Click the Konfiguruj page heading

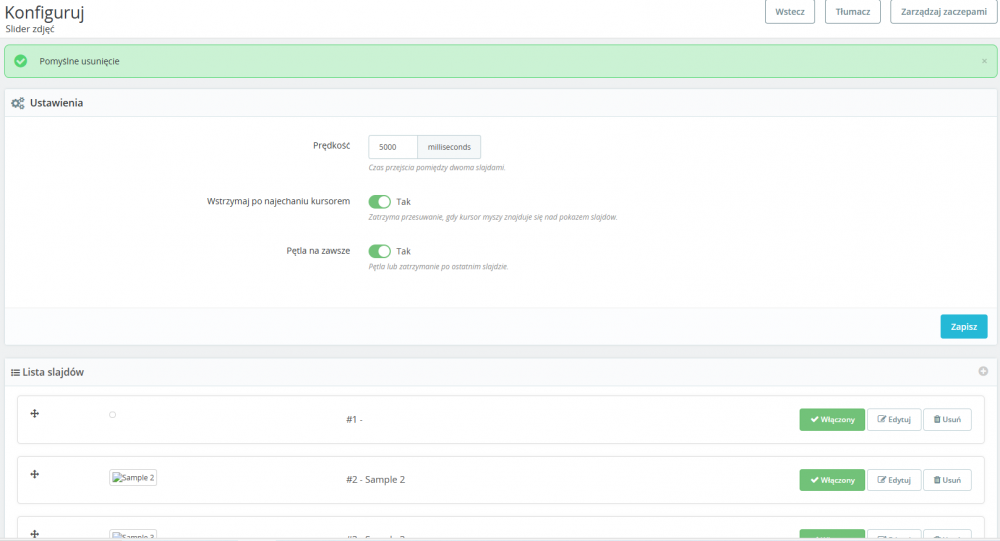tap(44, 11)
